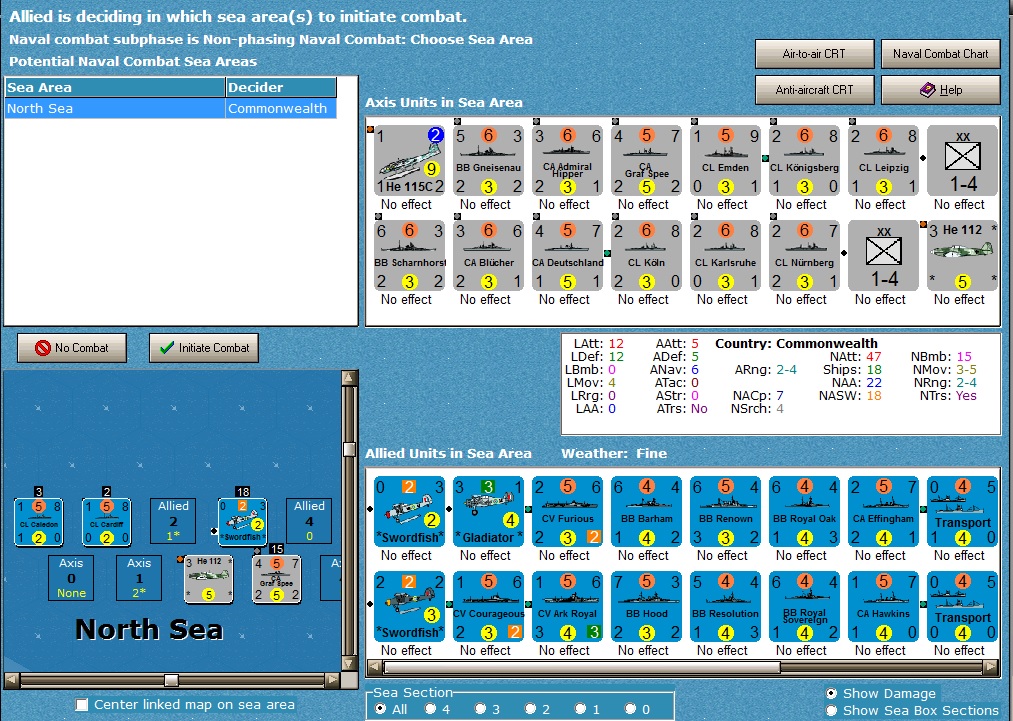Click the Sea Area column header
This screenshot has height=721, width=1013.
[115, 87]
